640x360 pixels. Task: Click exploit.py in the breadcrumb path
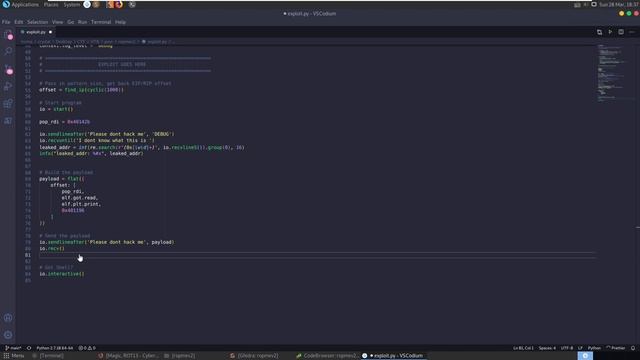(157, 42)
